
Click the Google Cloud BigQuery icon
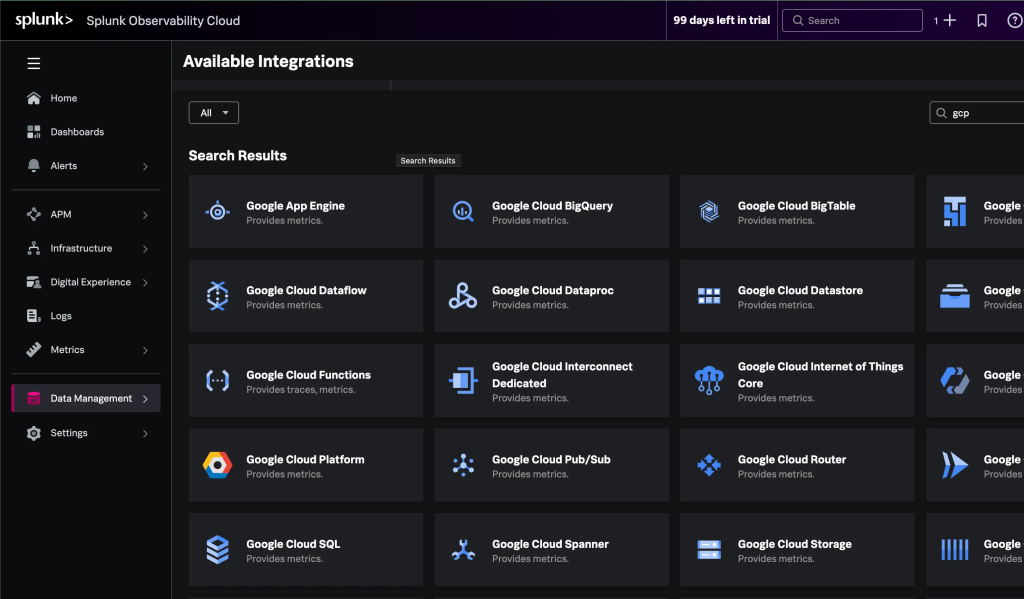coord(463,211)
